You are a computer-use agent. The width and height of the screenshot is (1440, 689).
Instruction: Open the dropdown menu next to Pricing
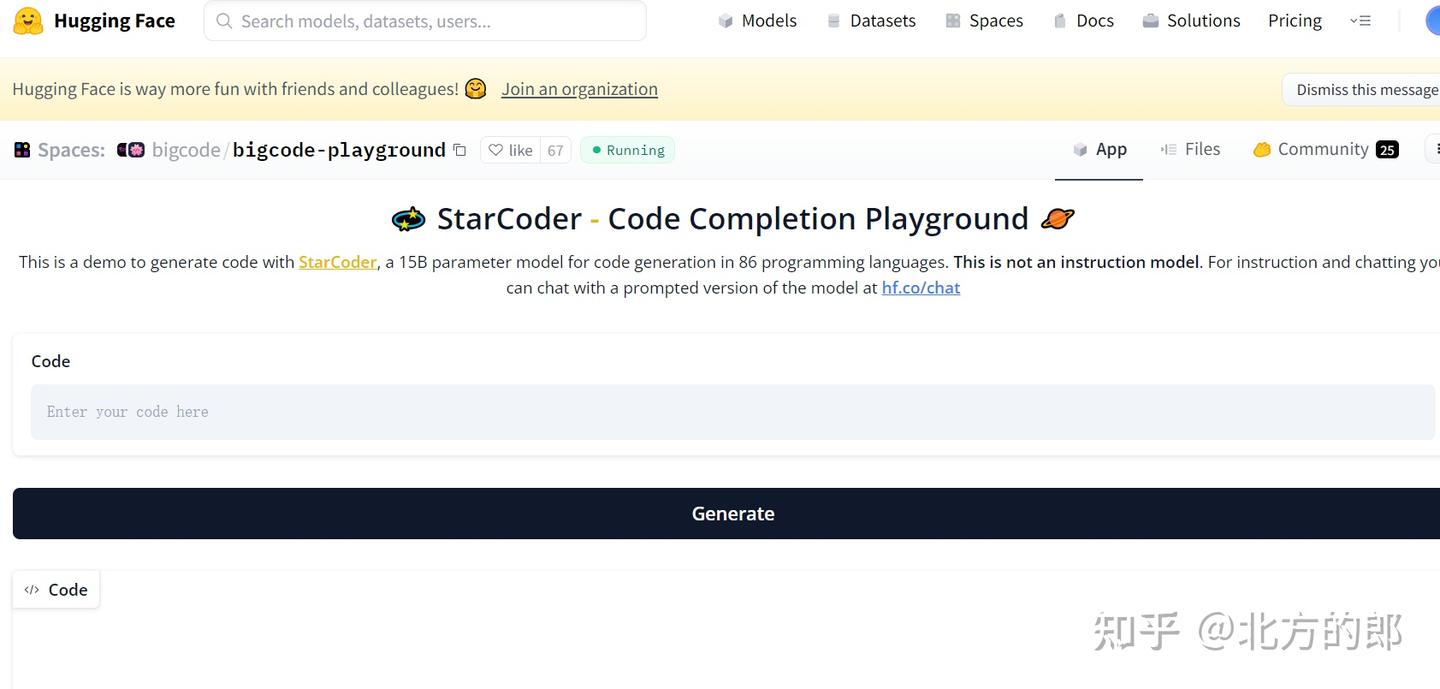1360,20
